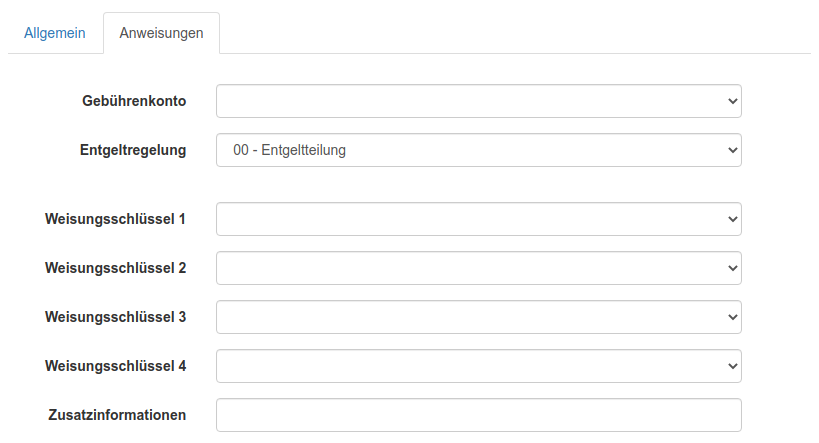Select the Anweisungen tab
819x443 pixels.
pos(161,33)
